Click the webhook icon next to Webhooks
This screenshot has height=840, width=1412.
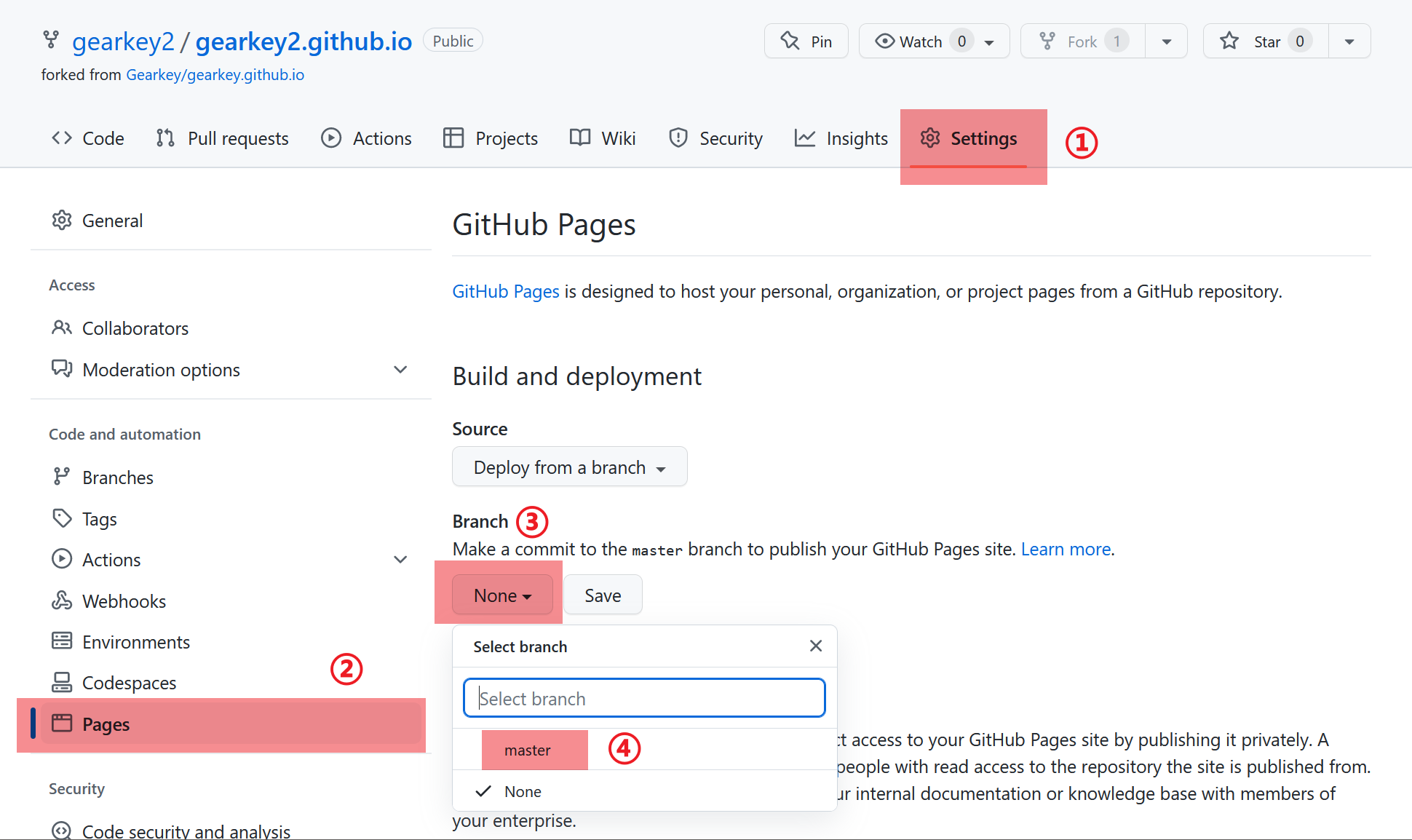pos(62,601)
